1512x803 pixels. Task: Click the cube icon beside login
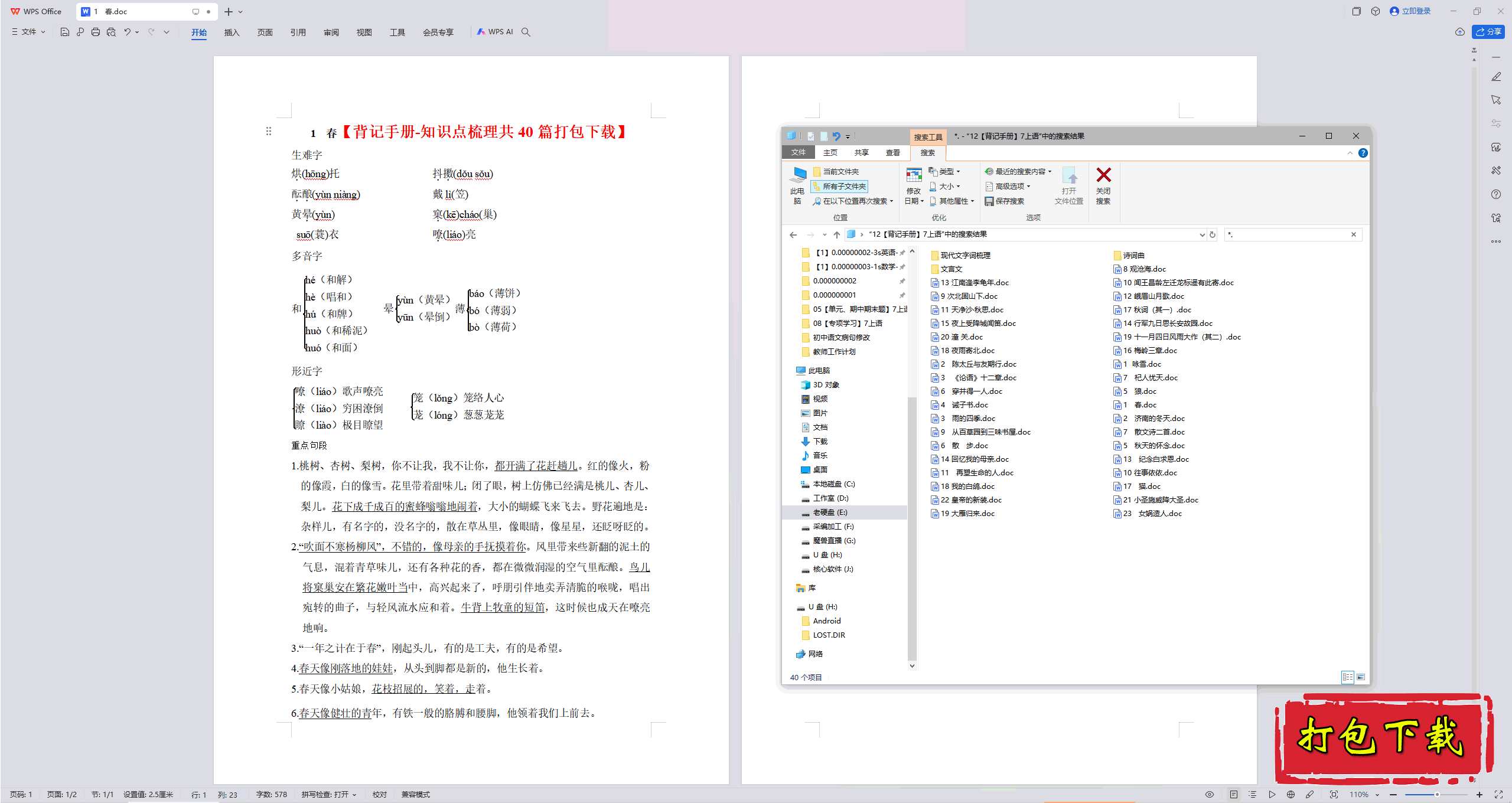pos(1376,11)
